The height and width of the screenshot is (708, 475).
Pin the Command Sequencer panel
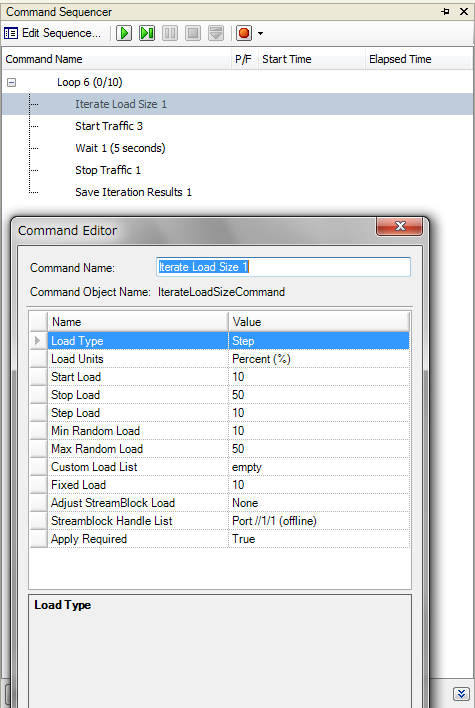pos(446,12)
